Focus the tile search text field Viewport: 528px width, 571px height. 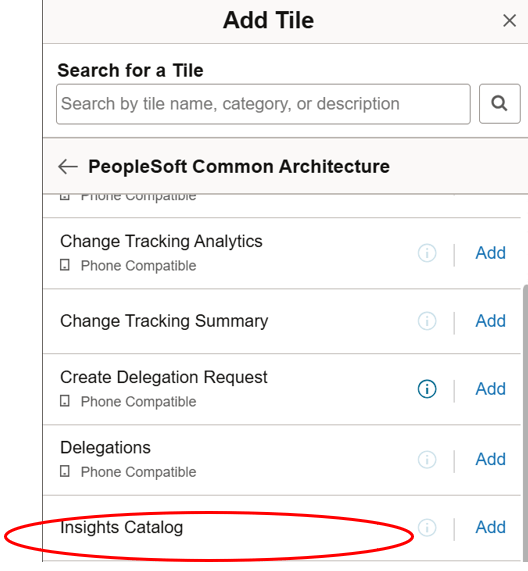point(263,104)
